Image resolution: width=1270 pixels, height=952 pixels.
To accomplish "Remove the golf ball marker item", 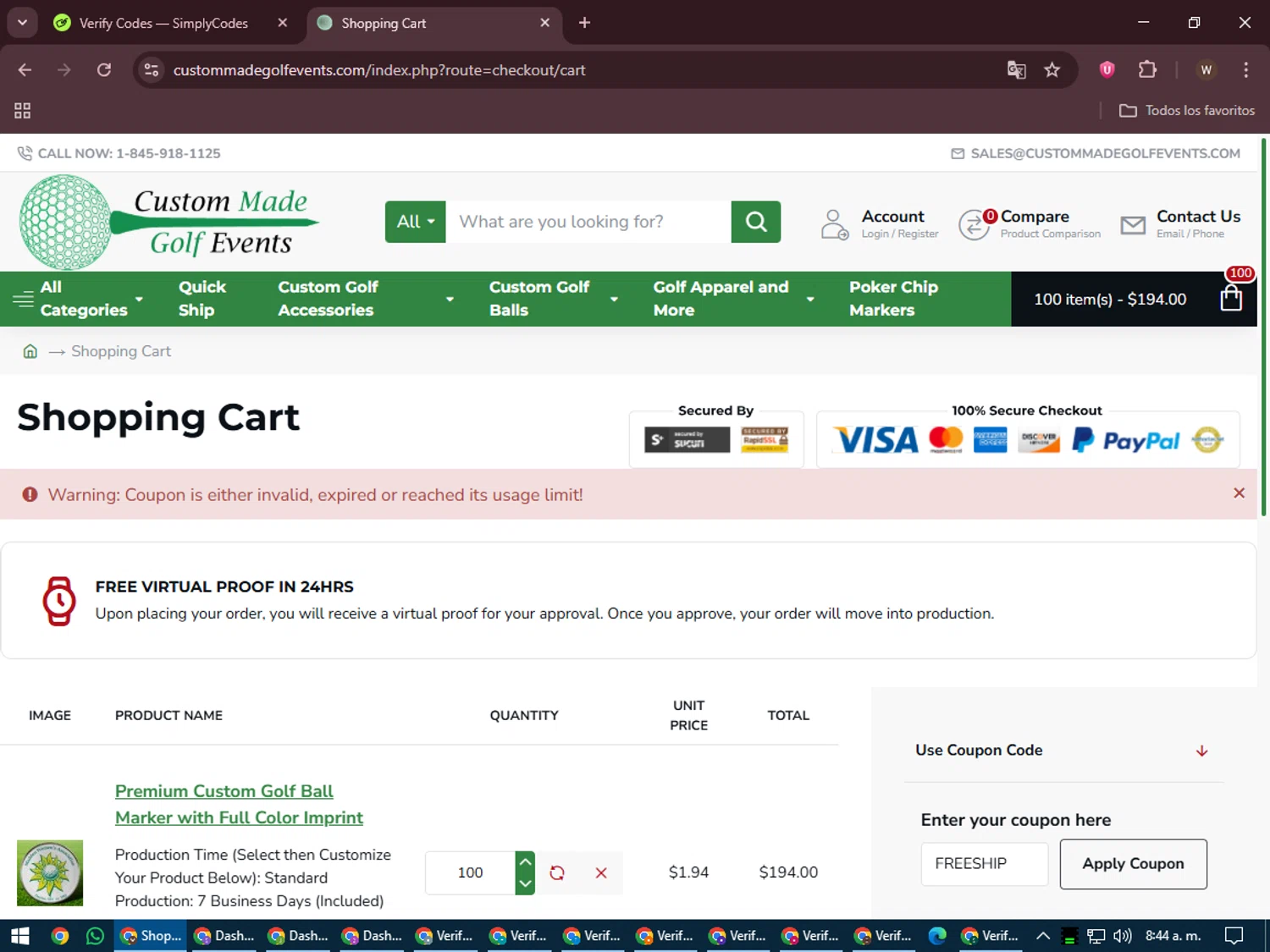I will (x=601, y=872).
